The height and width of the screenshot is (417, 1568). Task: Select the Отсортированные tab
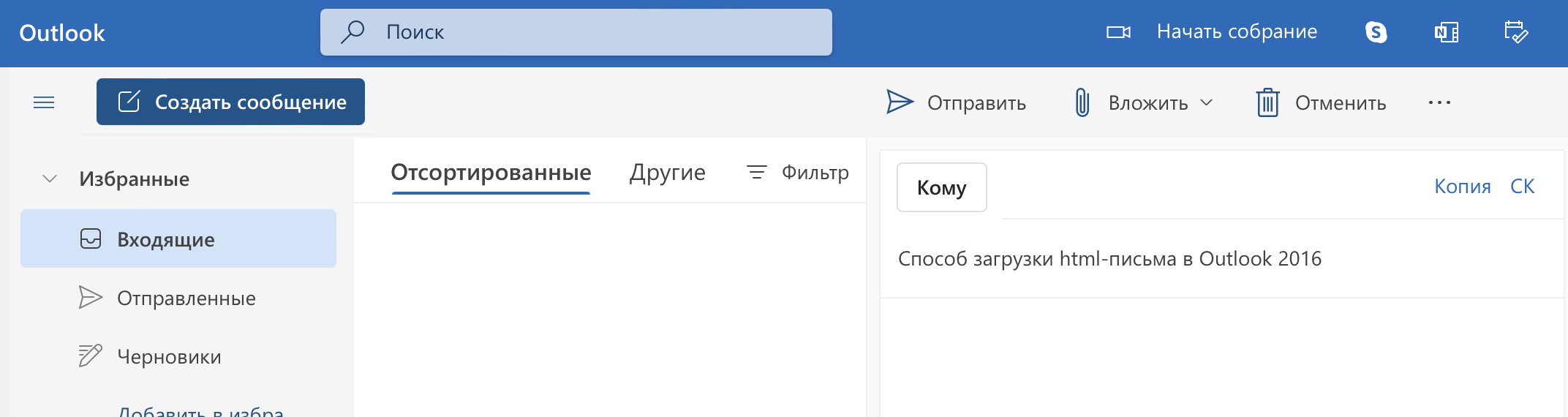[x=491, y=173]
